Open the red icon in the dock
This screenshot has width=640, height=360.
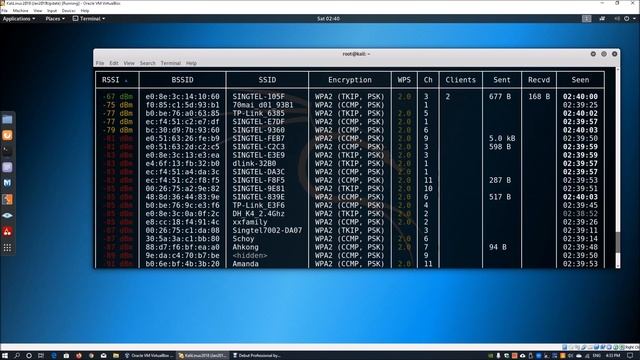click(x=7, y=231)
